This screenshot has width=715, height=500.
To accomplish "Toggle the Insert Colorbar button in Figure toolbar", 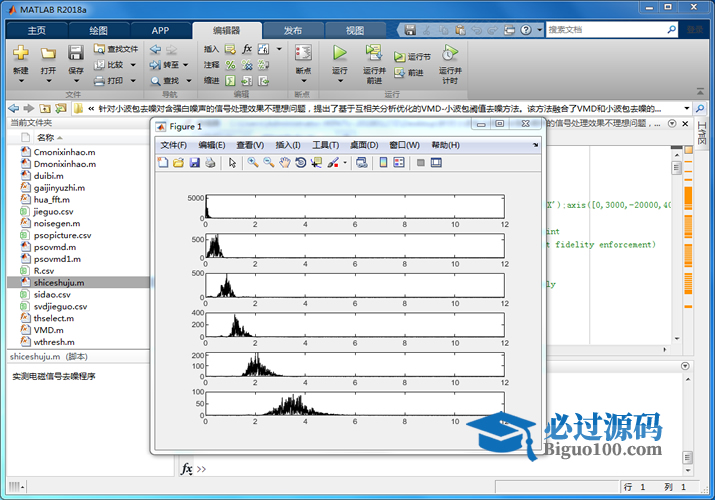I will coord(383,163).
